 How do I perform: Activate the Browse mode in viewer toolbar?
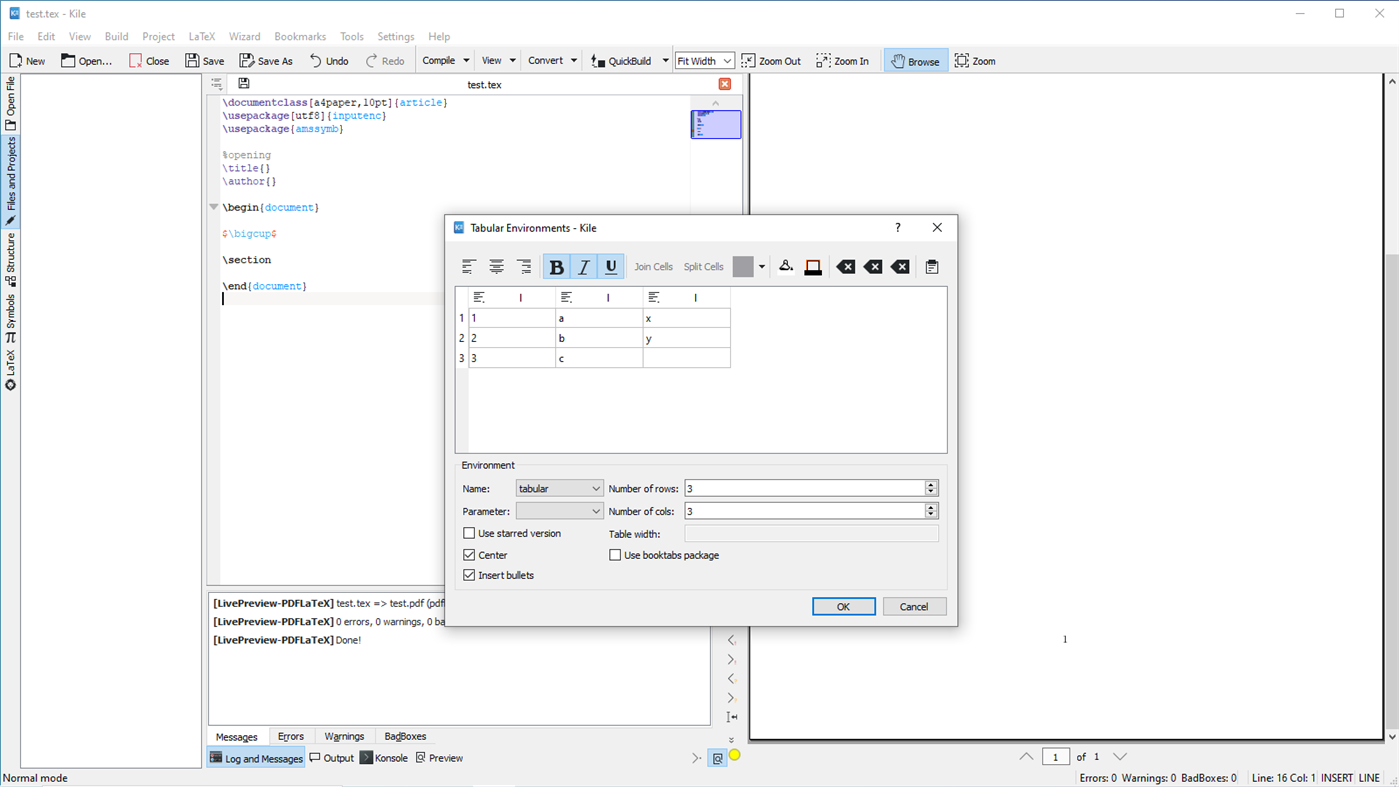(914, 60)
